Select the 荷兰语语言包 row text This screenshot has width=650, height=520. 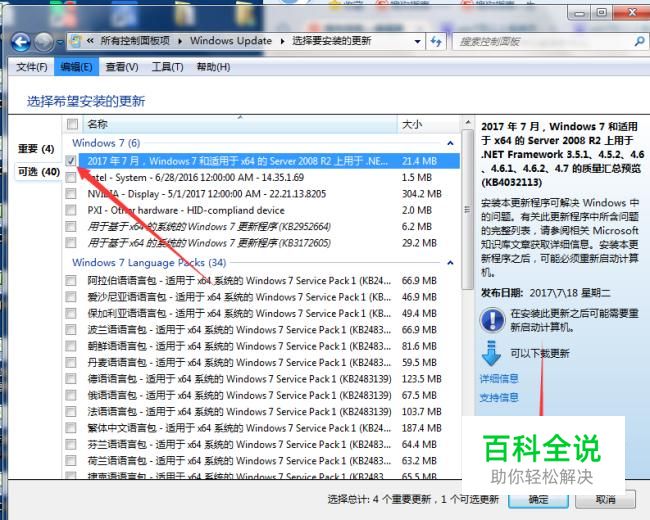pos(239,461)
